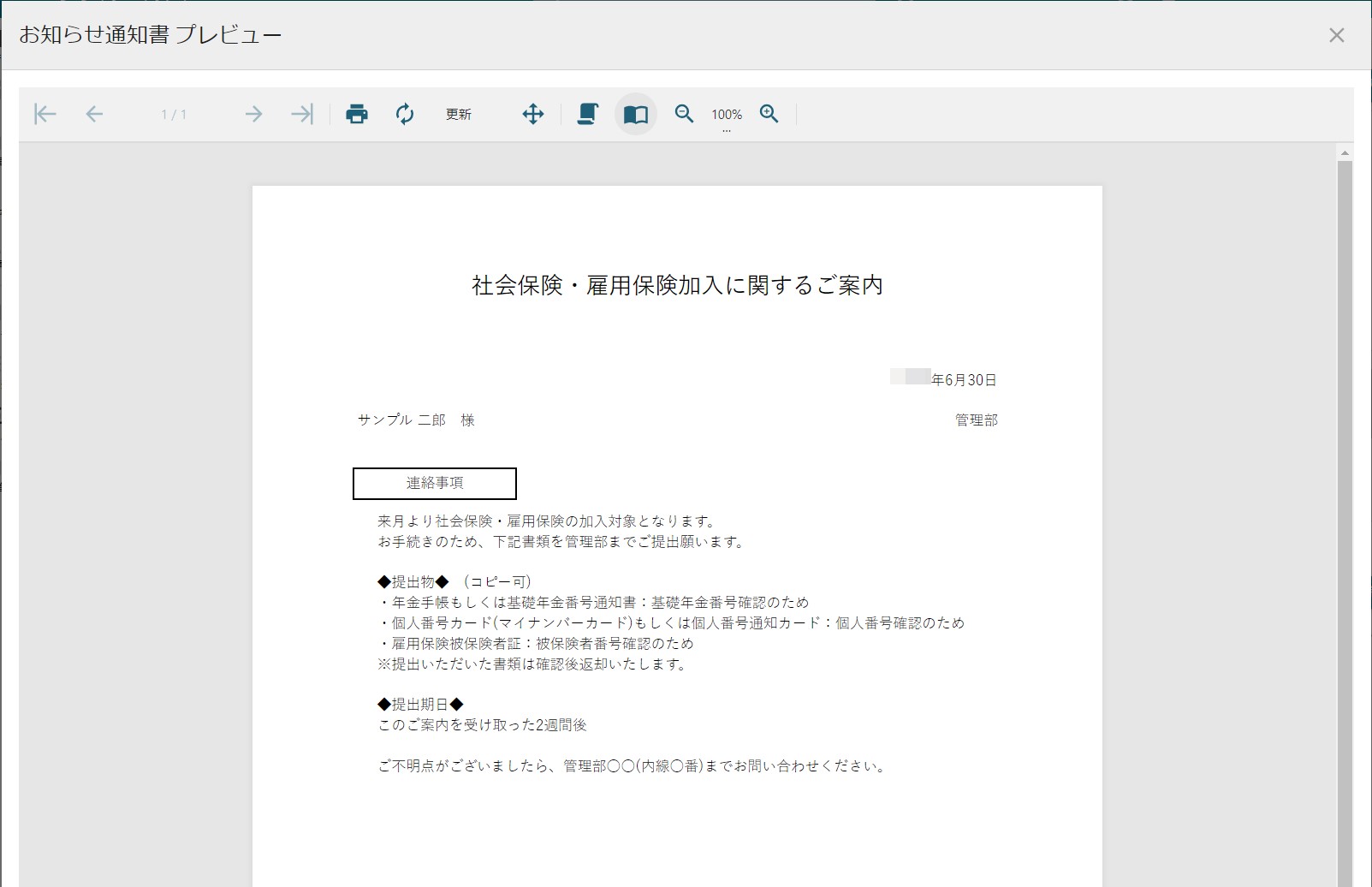Go to the next page

pyautogui.click(x=253, y=114)
